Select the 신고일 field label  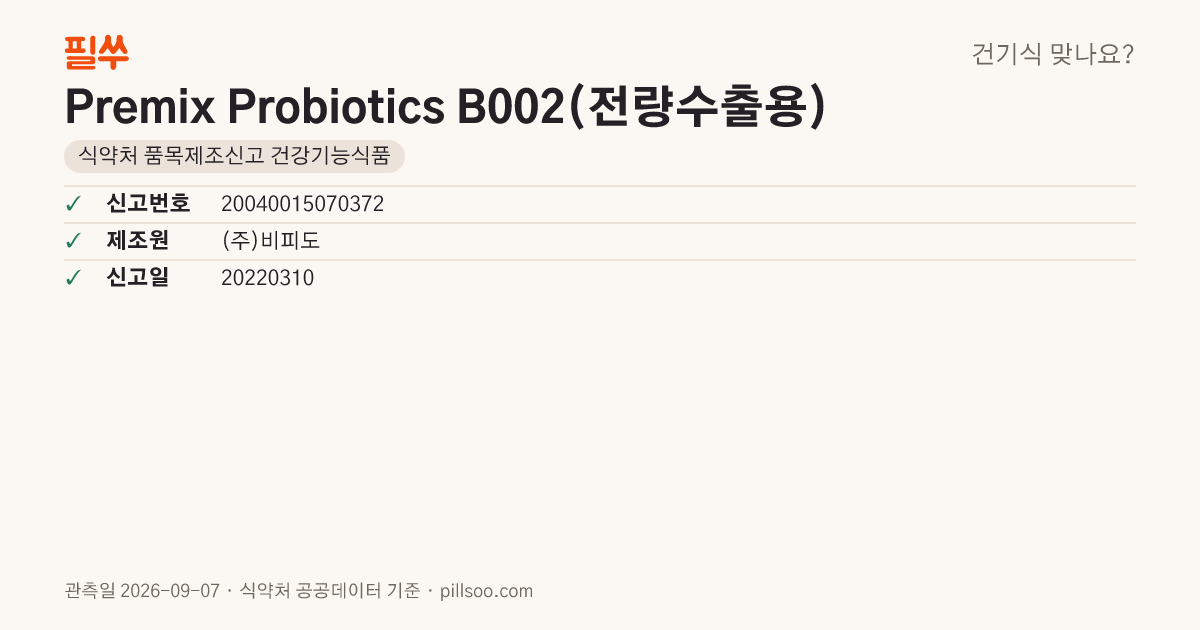138,278
